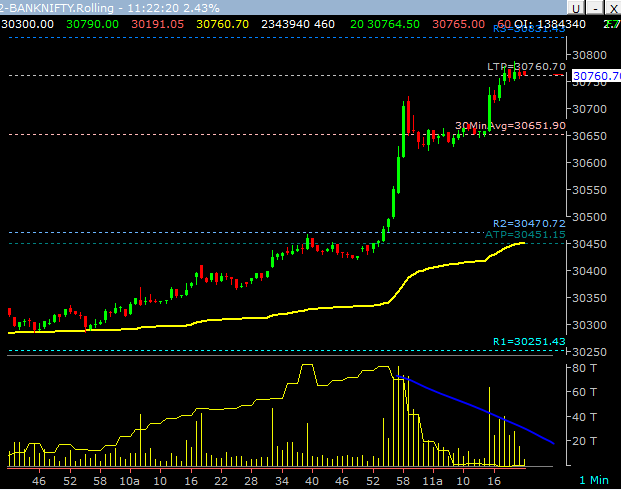Click the 28 time axis label
Image resolution: width=621 pixels, height=490 pixels.
coord(251,481)
